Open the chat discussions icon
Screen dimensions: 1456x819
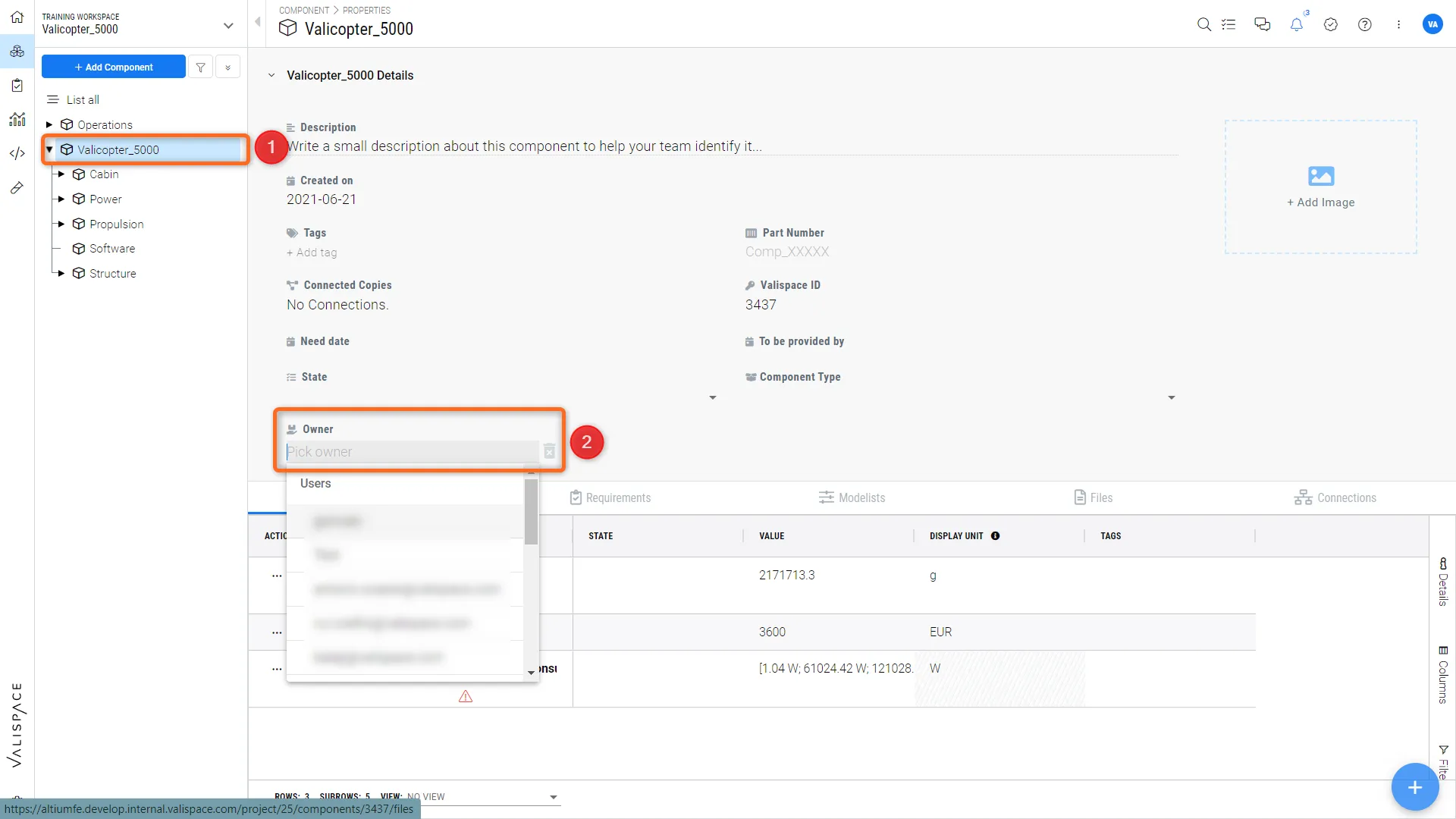tap(1262, 24)
